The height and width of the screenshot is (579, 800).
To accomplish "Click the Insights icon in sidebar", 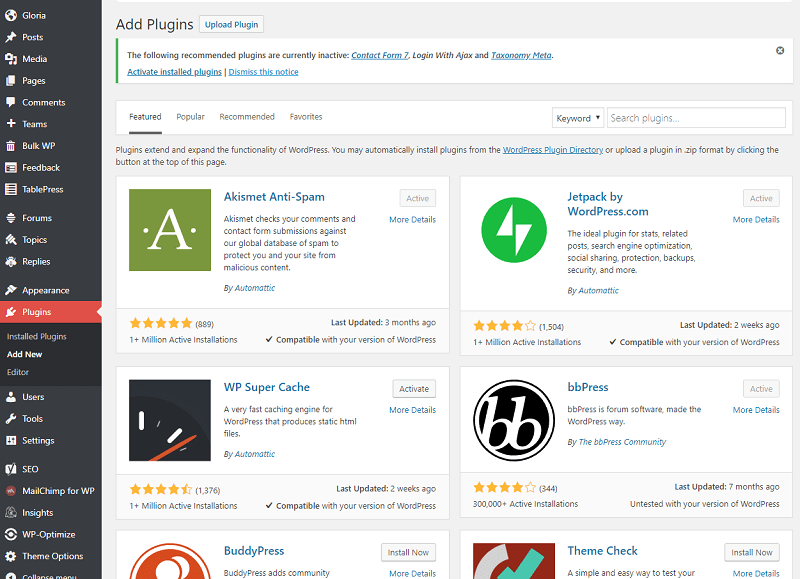I will [11, 513].
